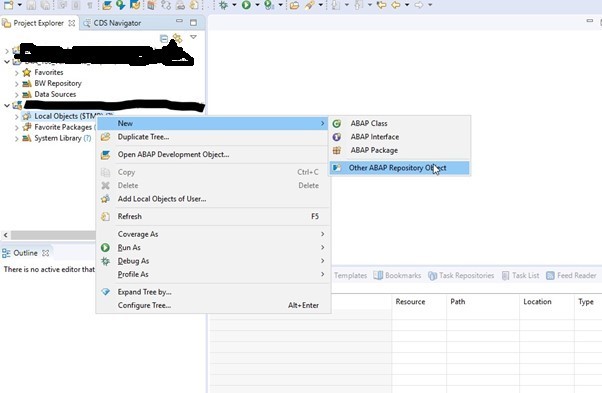Open the Run As submenu
Viewport: 602px width, 393px height.
tap(213, 248)
